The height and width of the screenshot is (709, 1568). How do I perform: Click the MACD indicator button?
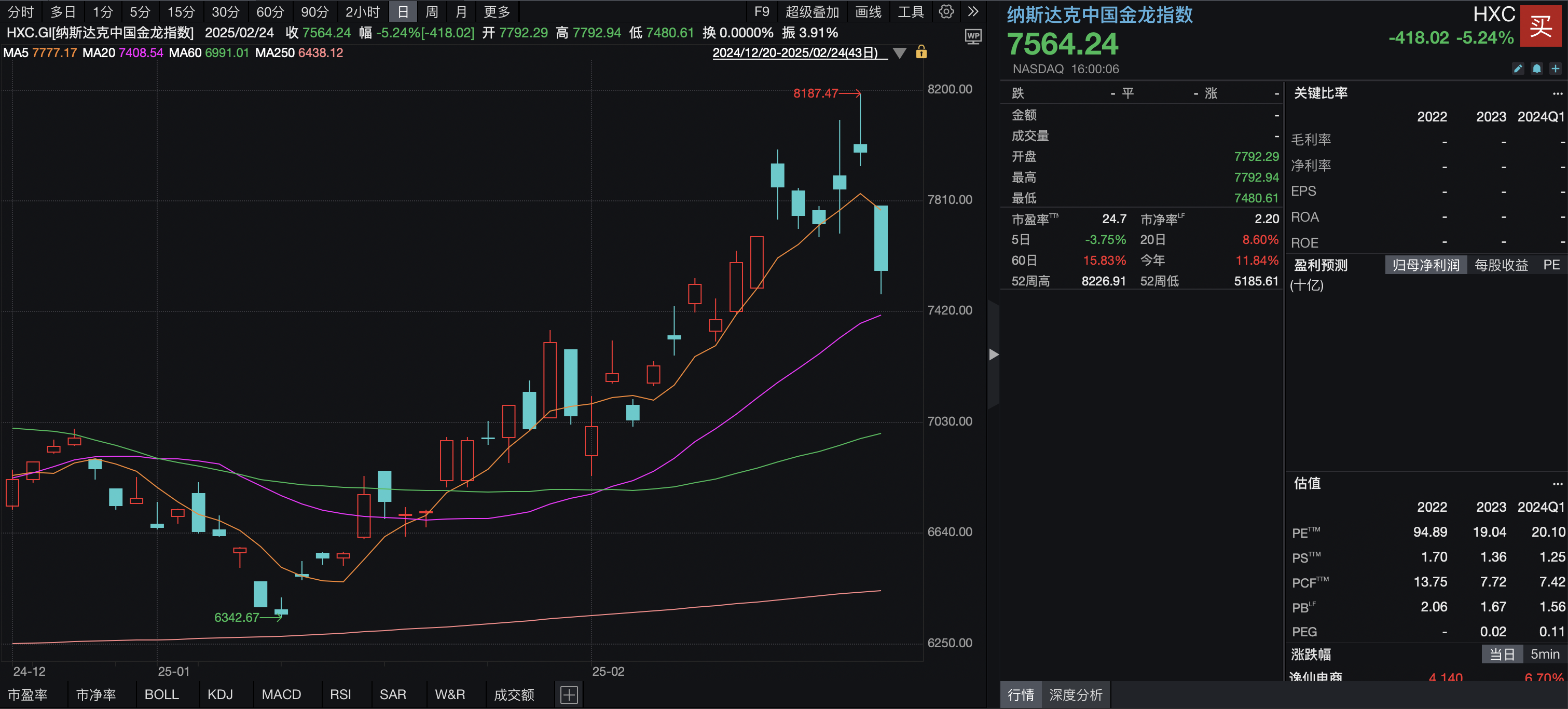[281, 694]
